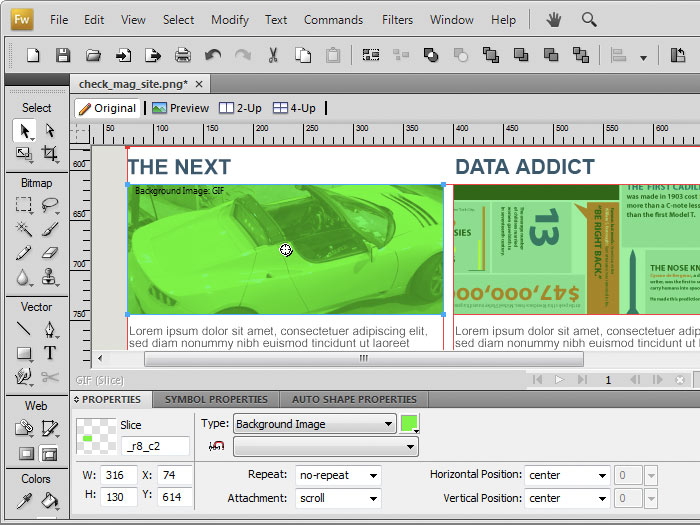Choose the Eraser tool
This screenshot has height=525, width=700.
pyautogui.click(x=49, y=253)
